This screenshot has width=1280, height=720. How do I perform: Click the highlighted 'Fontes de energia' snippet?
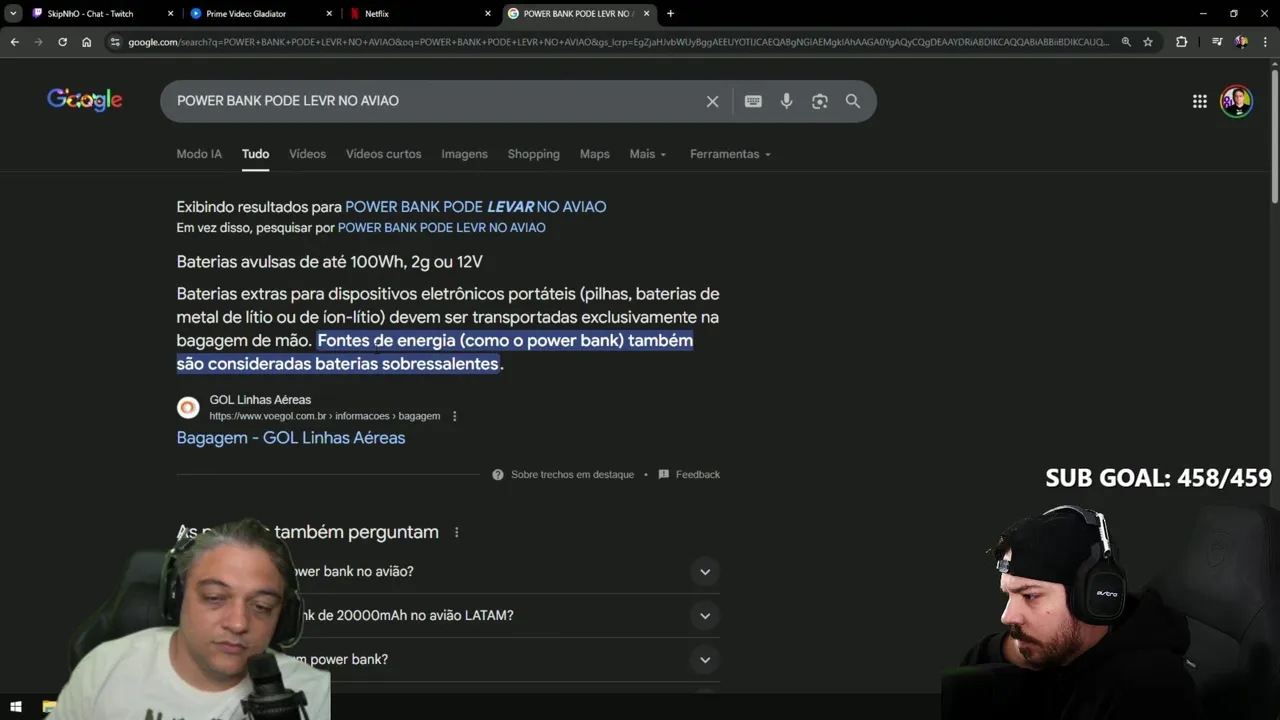coord(435,352)
